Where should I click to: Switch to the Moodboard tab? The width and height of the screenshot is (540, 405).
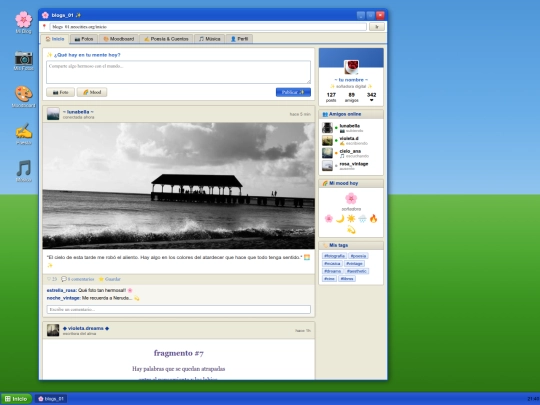coord(119,39)
